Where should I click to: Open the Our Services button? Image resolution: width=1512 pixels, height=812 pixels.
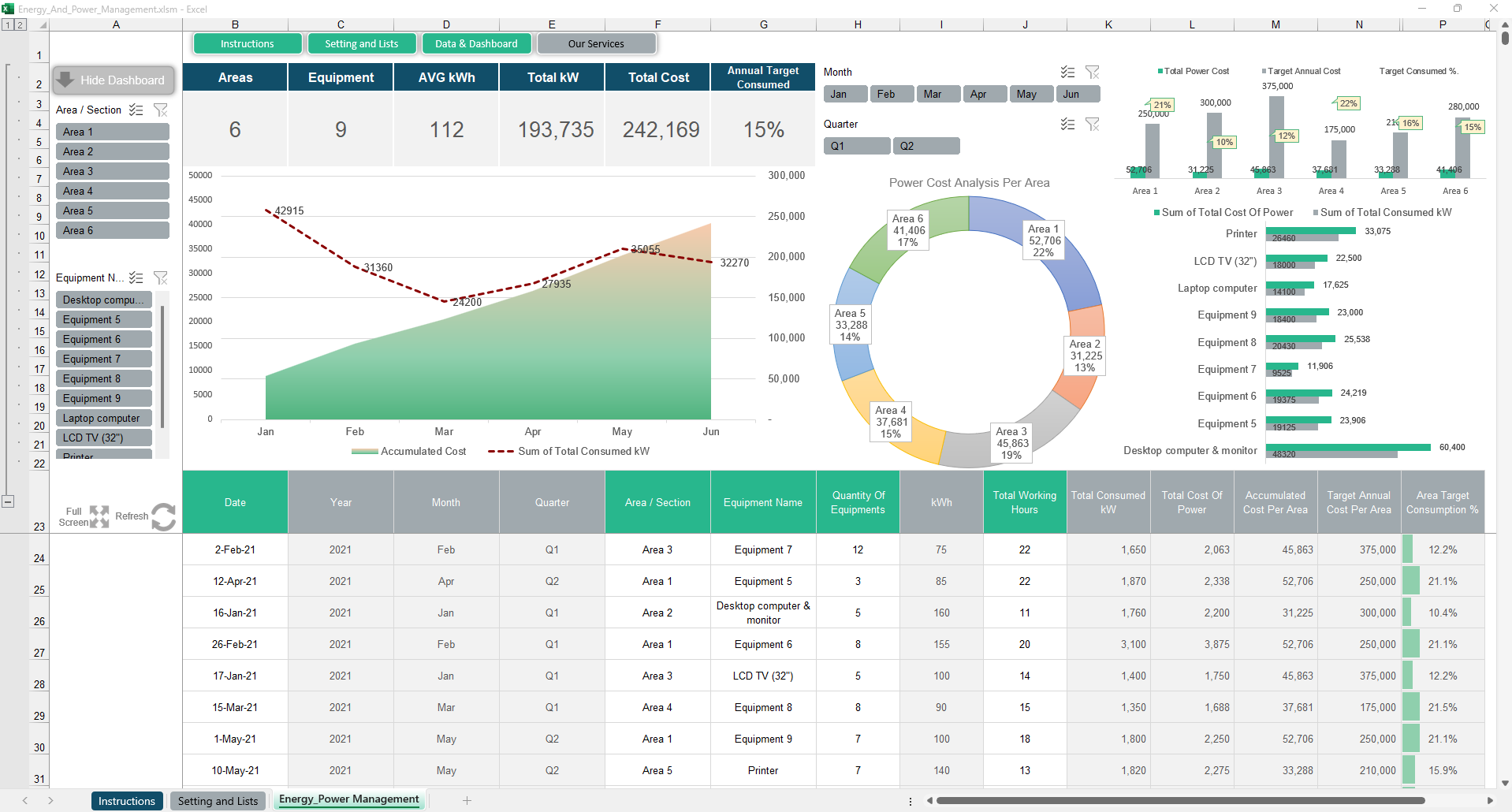click(596, 43)
